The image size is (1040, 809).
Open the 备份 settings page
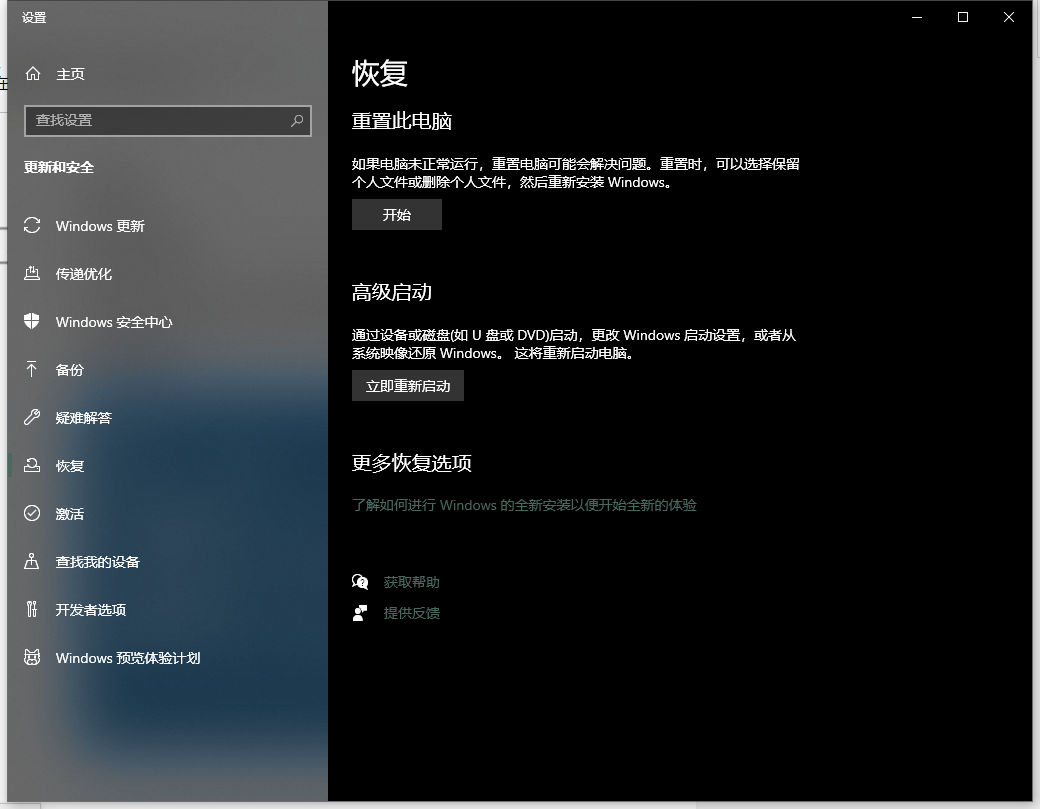pos(70,370)
